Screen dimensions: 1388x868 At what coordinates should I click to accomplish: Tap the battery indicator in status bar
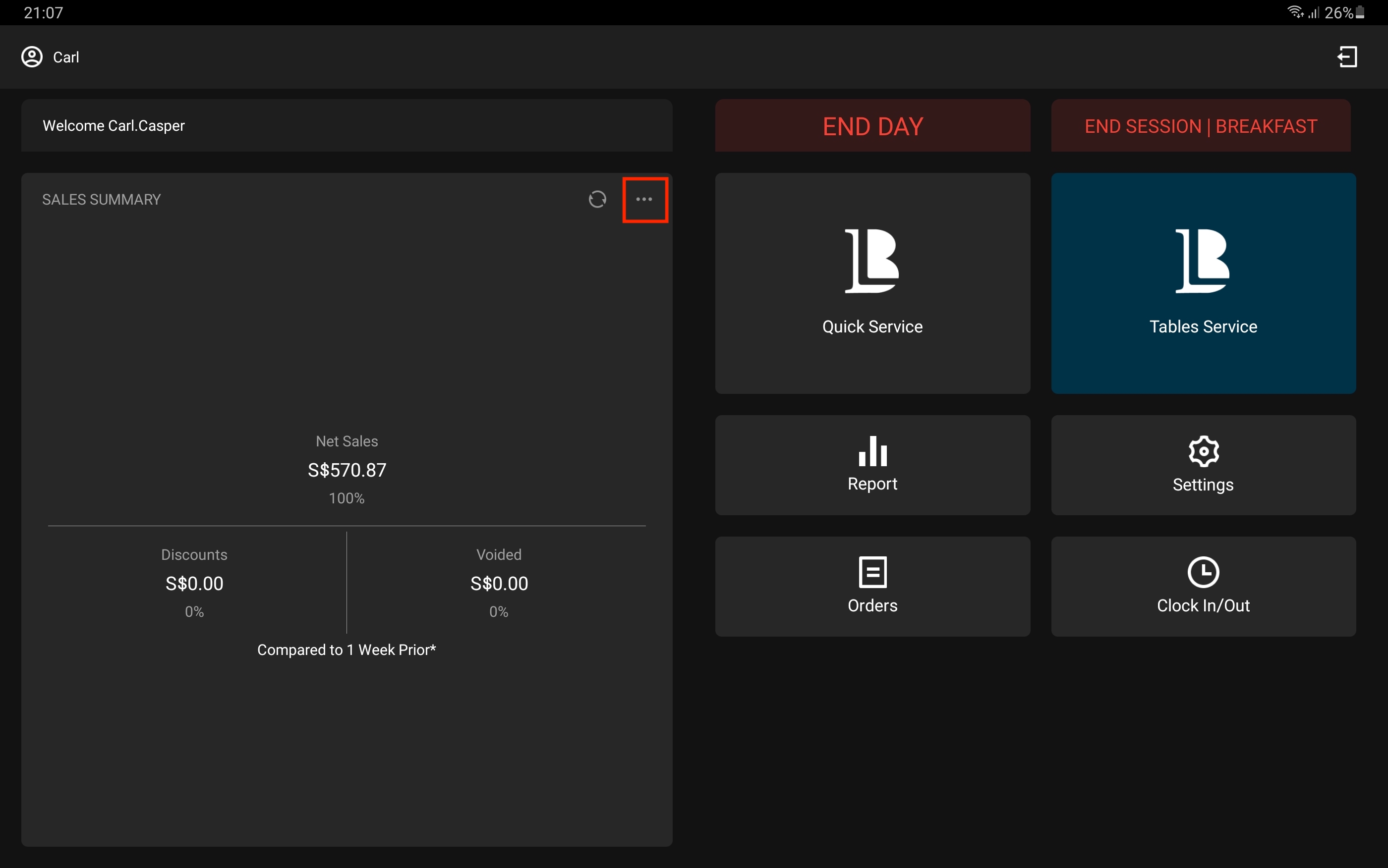tap(1360, 12)
